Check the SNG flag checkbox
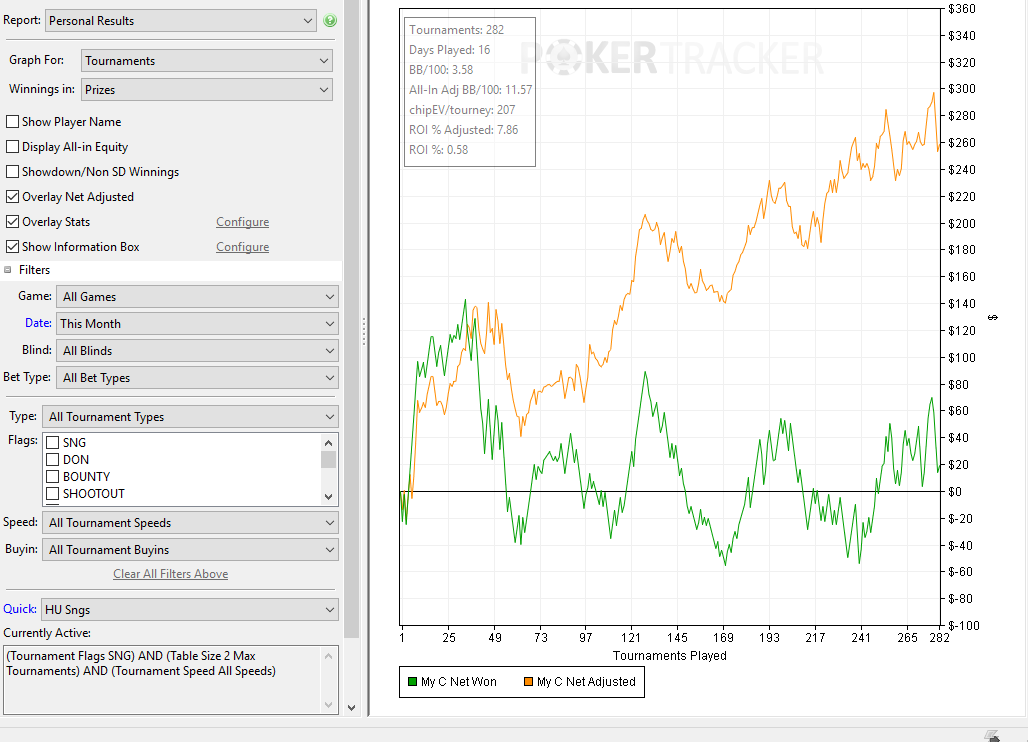 pyautogui.click(x=52, y=442)
